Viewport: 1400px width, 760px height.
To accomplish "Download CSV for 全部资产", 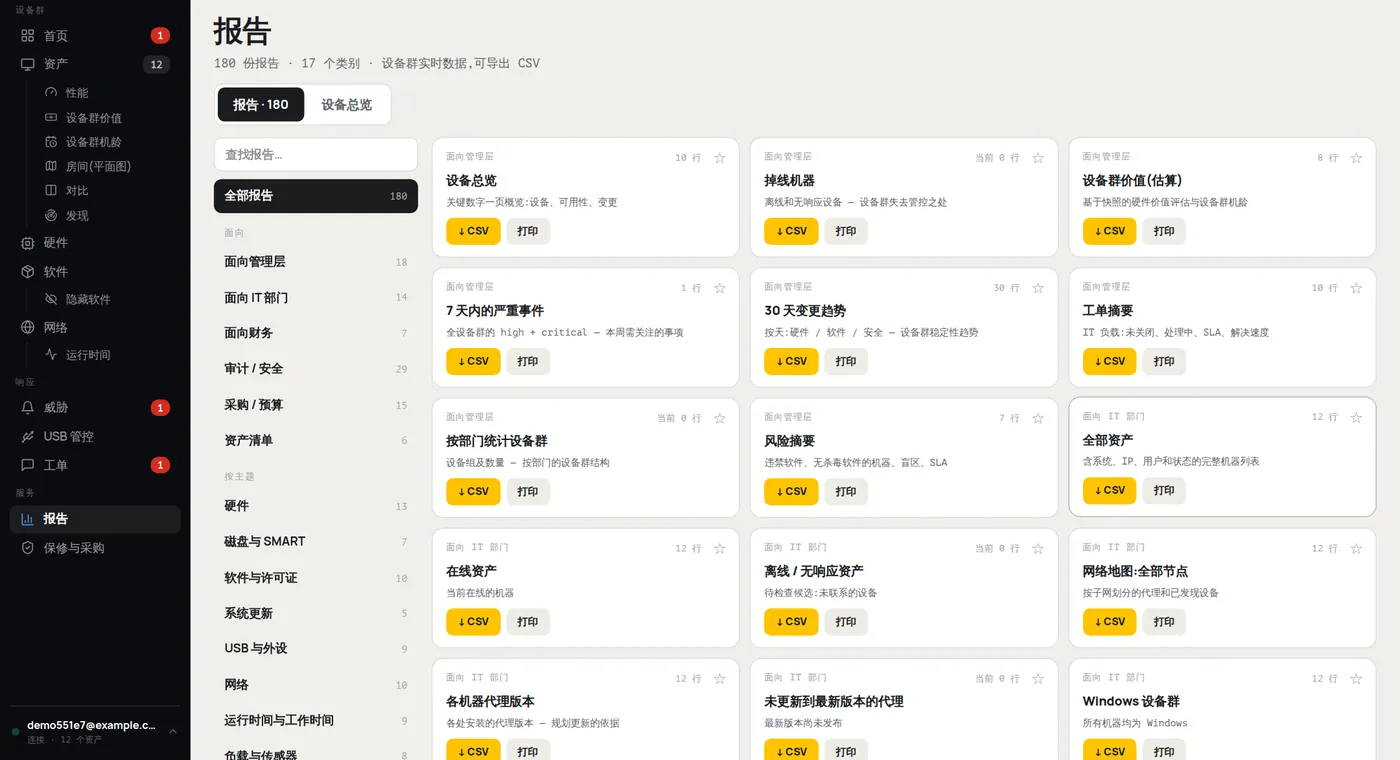I will [x=1109, y=490].
